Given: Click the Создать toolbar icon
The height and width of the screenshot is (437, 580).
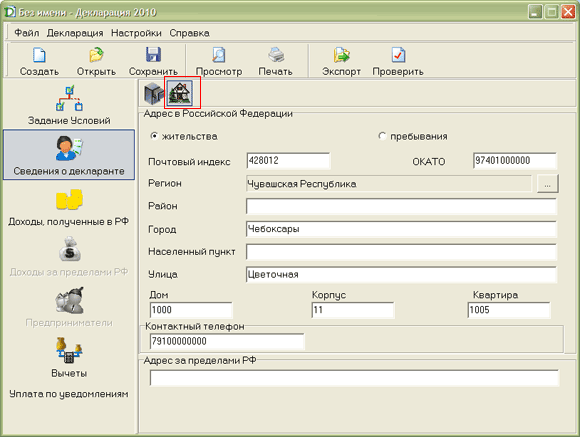Looking at the screenshot, I should (x=39, y=55).
